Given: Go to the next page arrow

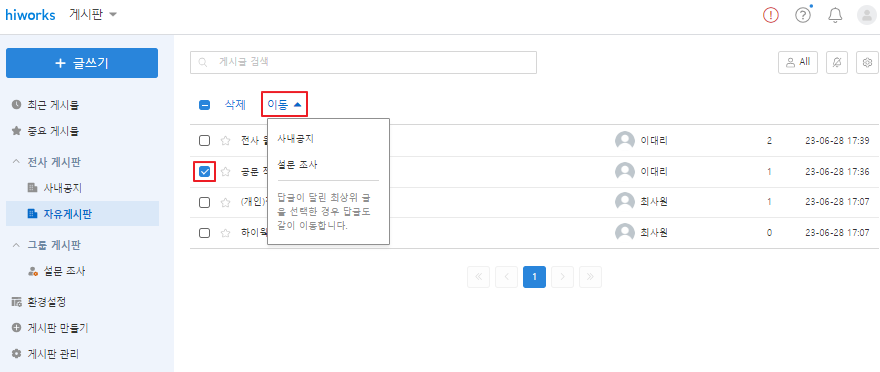Looking at the screenshot, I should [562, 277].
